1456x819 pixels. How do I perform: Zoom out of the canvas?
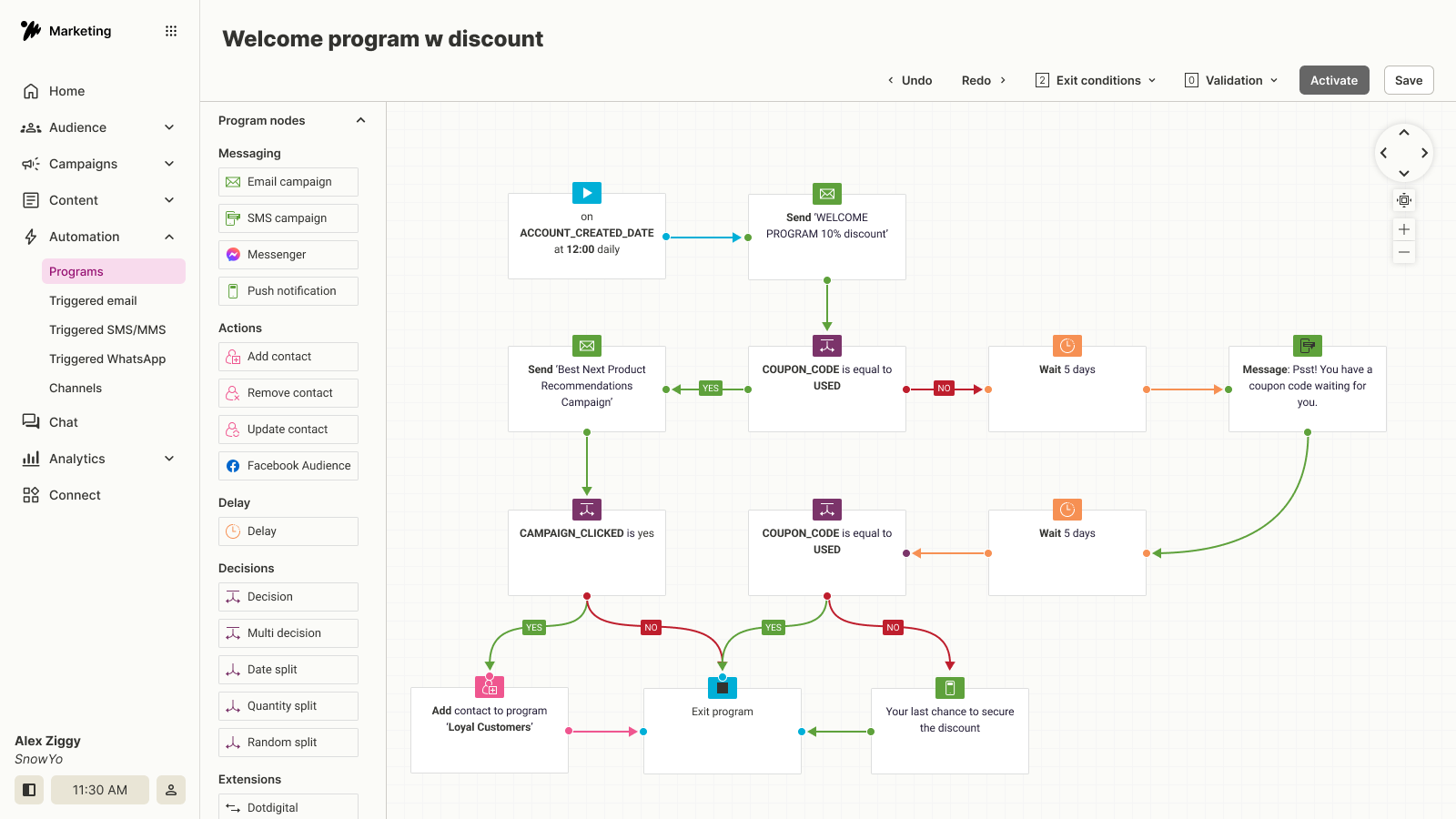(x=1404, y=252)
